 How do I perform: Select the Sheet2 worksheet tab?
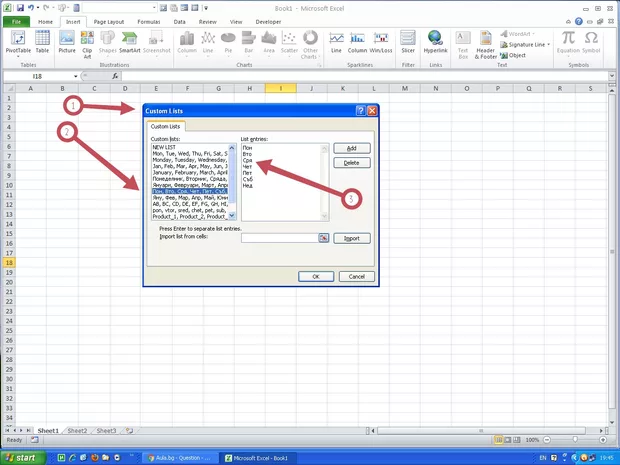click(x=77, y=430)
